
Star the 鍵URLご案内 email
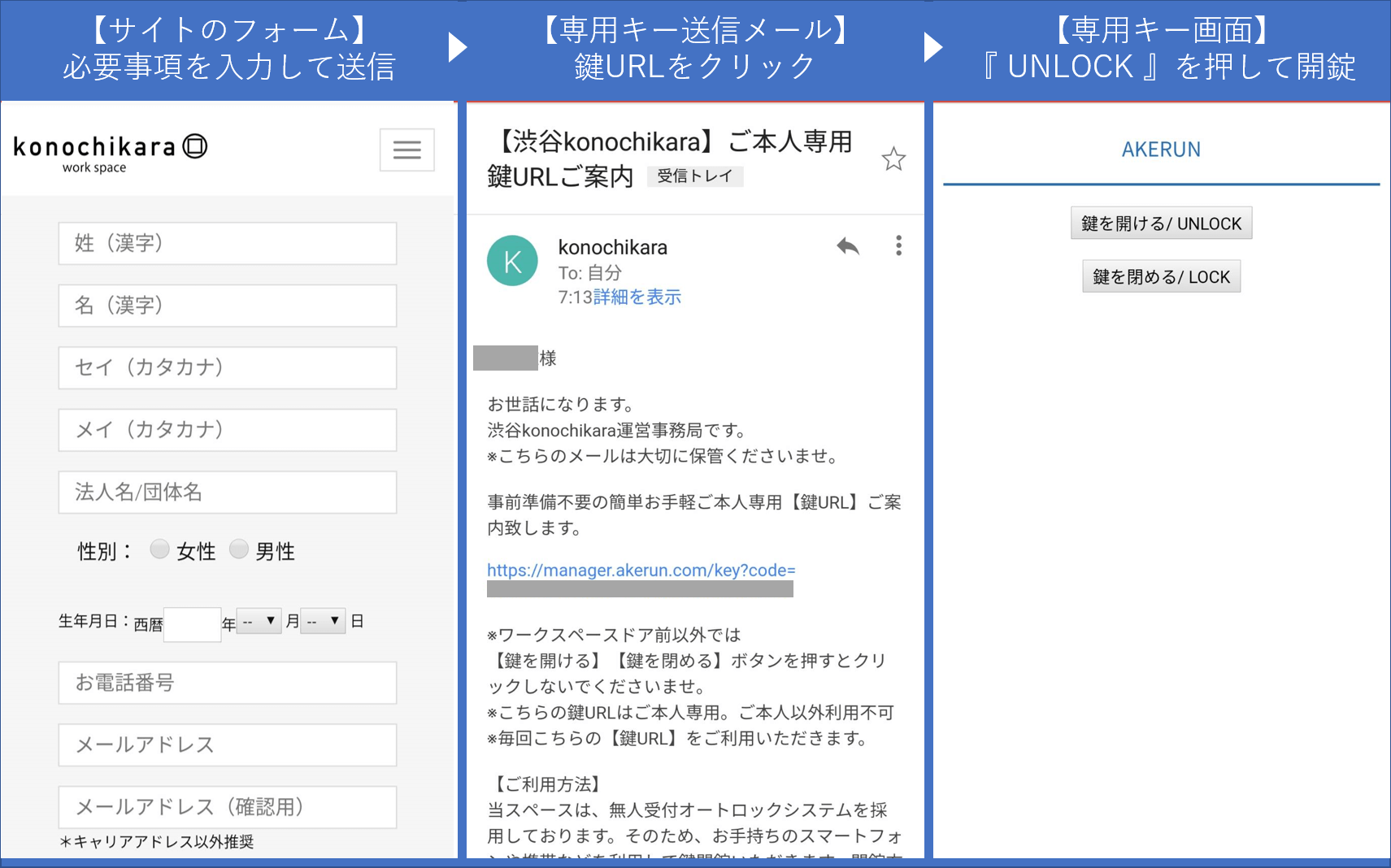tap(893, 159)
